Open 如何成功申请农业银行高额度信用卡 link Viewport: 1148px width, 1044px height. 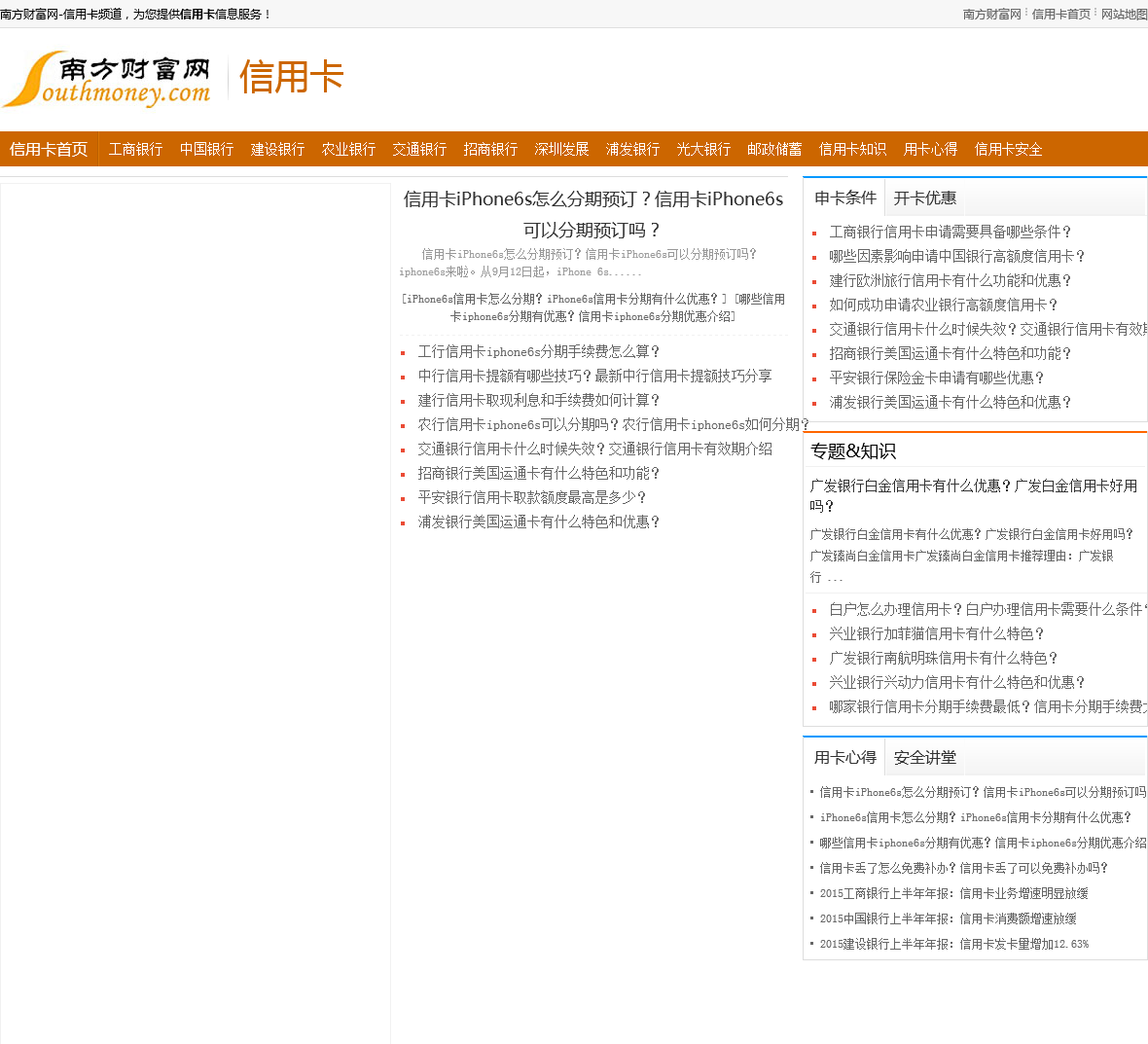point(943,305)
